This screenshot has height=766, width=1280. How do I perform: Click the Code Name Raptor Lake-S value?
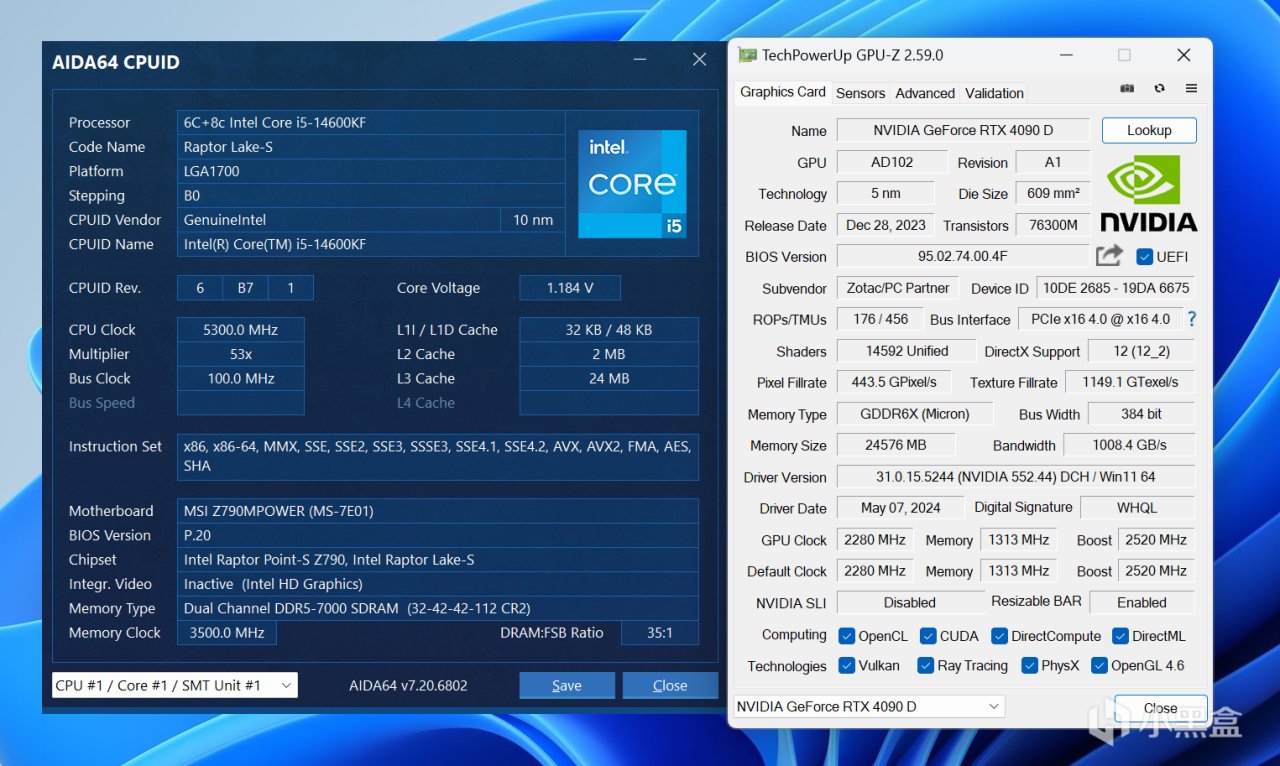point(371,147)
